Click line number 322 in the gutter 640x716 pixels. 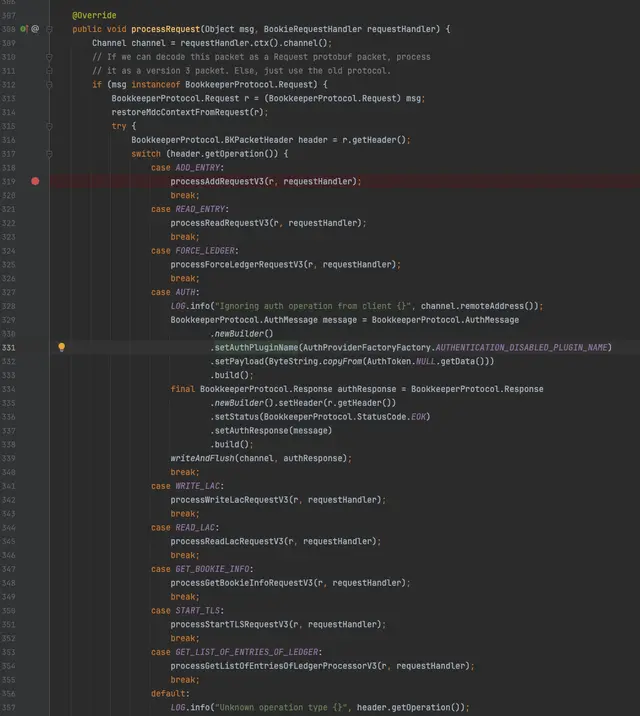coord(9,223)
